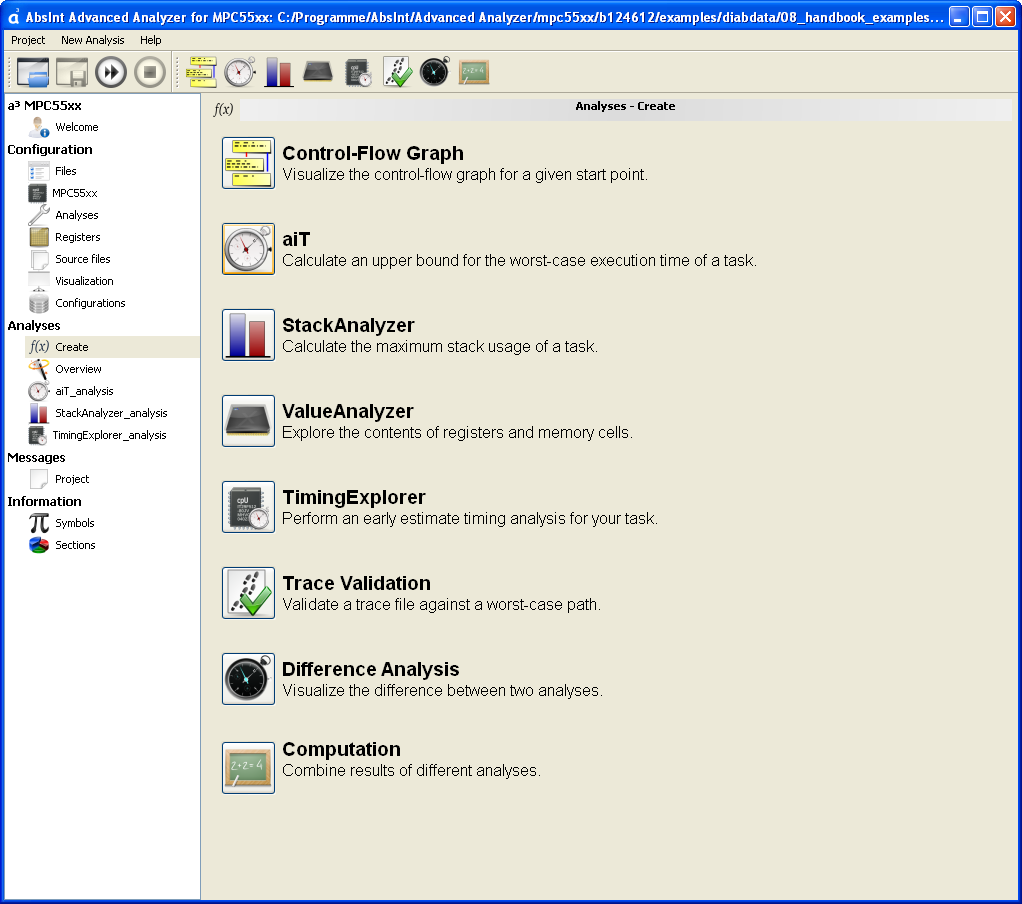The height and width of the screenshot is (904, 1022).
Task: Select Files under Configuration
Action: coord(65,171)
